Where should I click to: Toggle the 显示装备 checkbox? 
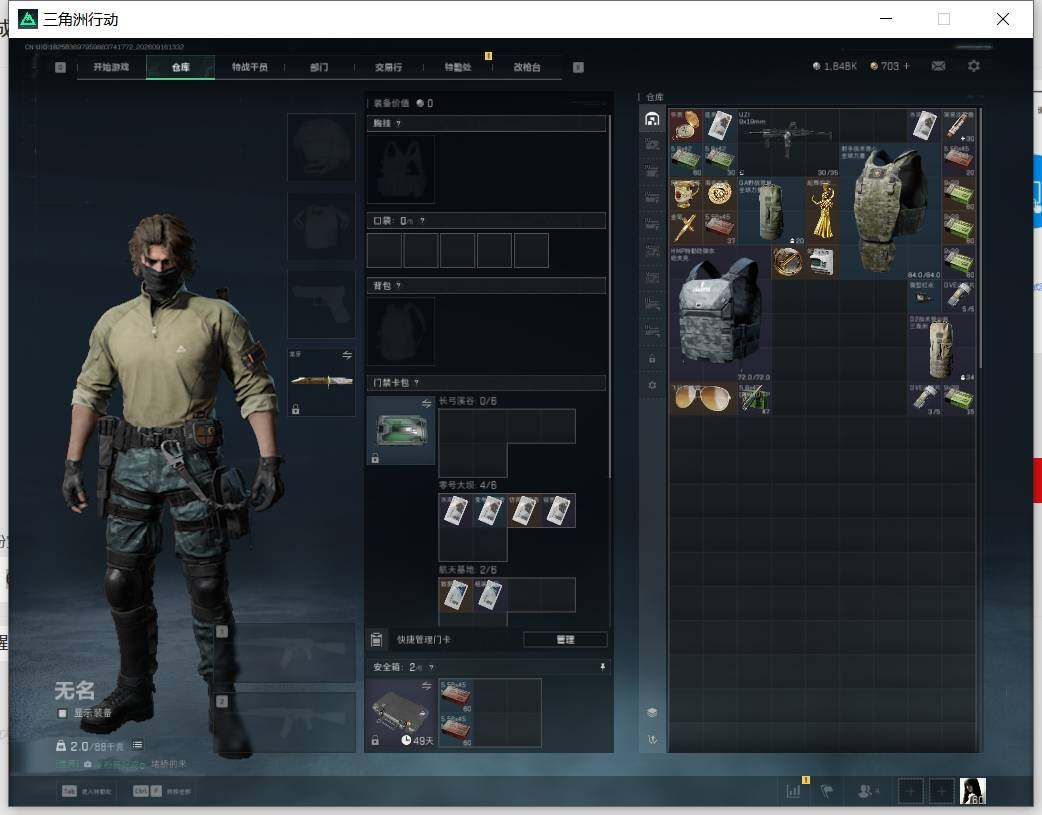click(x=62, y=713)
